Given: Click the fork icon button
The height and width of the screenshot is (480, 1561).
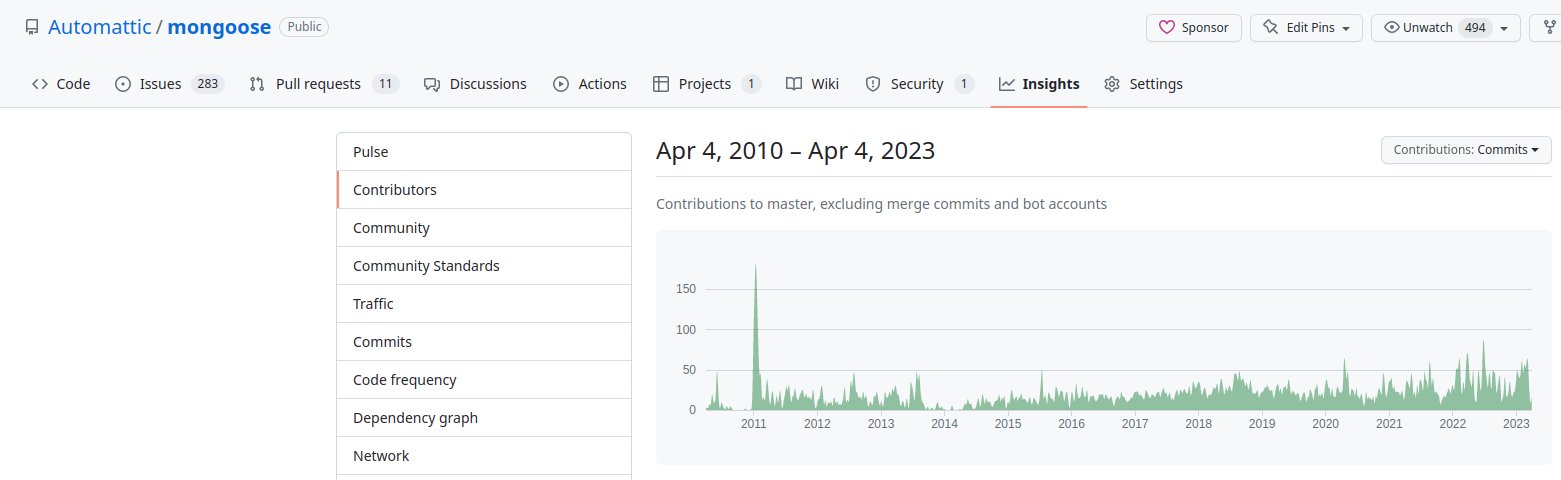Looking at the screenshot, I should (1549, 28).
